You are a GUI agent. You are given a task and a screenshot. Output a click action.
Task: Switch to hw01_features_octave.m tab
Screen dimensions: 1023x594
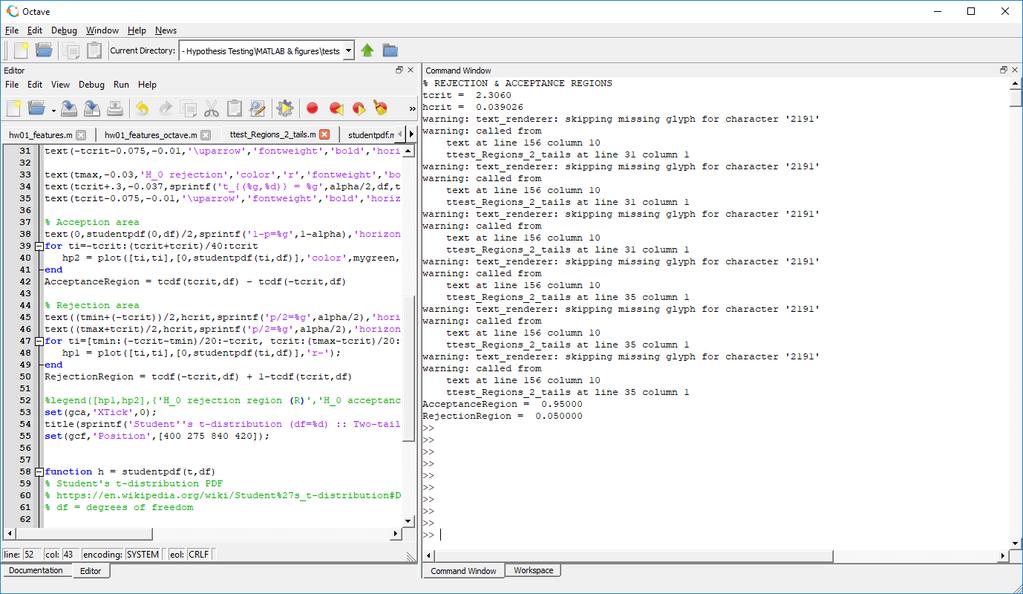151,134
